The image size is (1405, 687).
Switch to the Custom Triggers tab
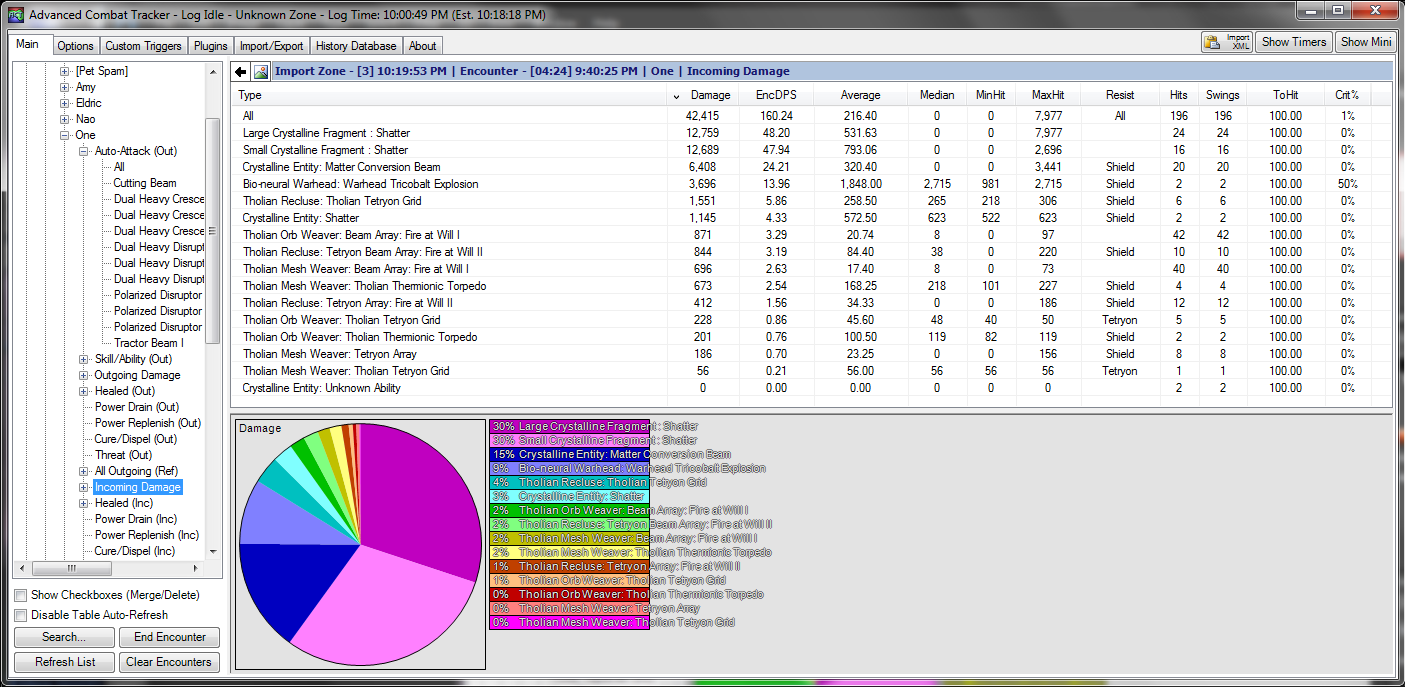click(144, 46)
